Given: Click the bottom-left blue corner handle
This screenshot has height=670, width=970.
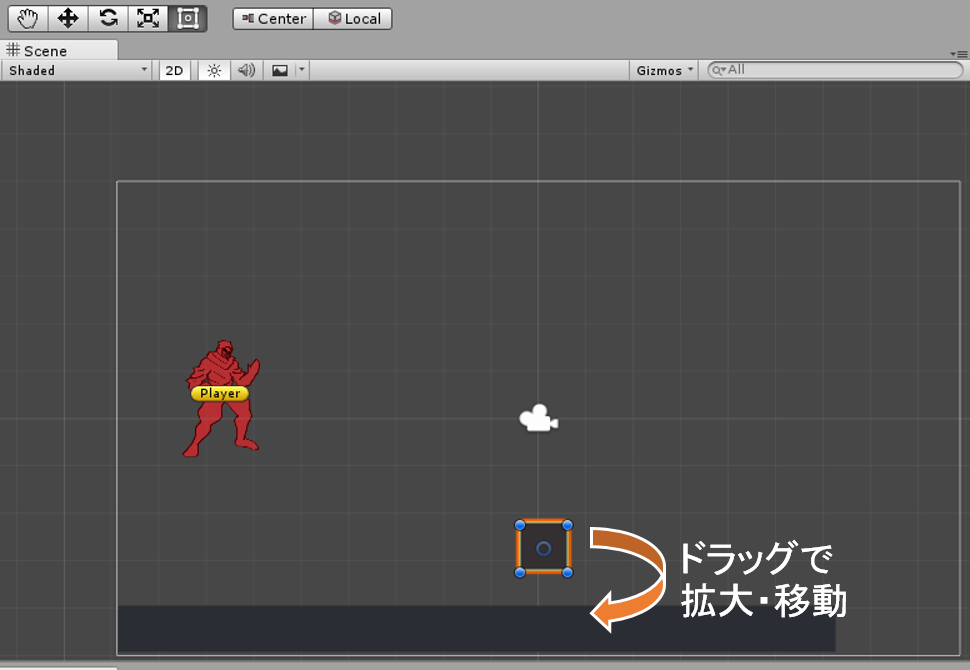Looking at the screenshot, I should click(x=520, y=573).
